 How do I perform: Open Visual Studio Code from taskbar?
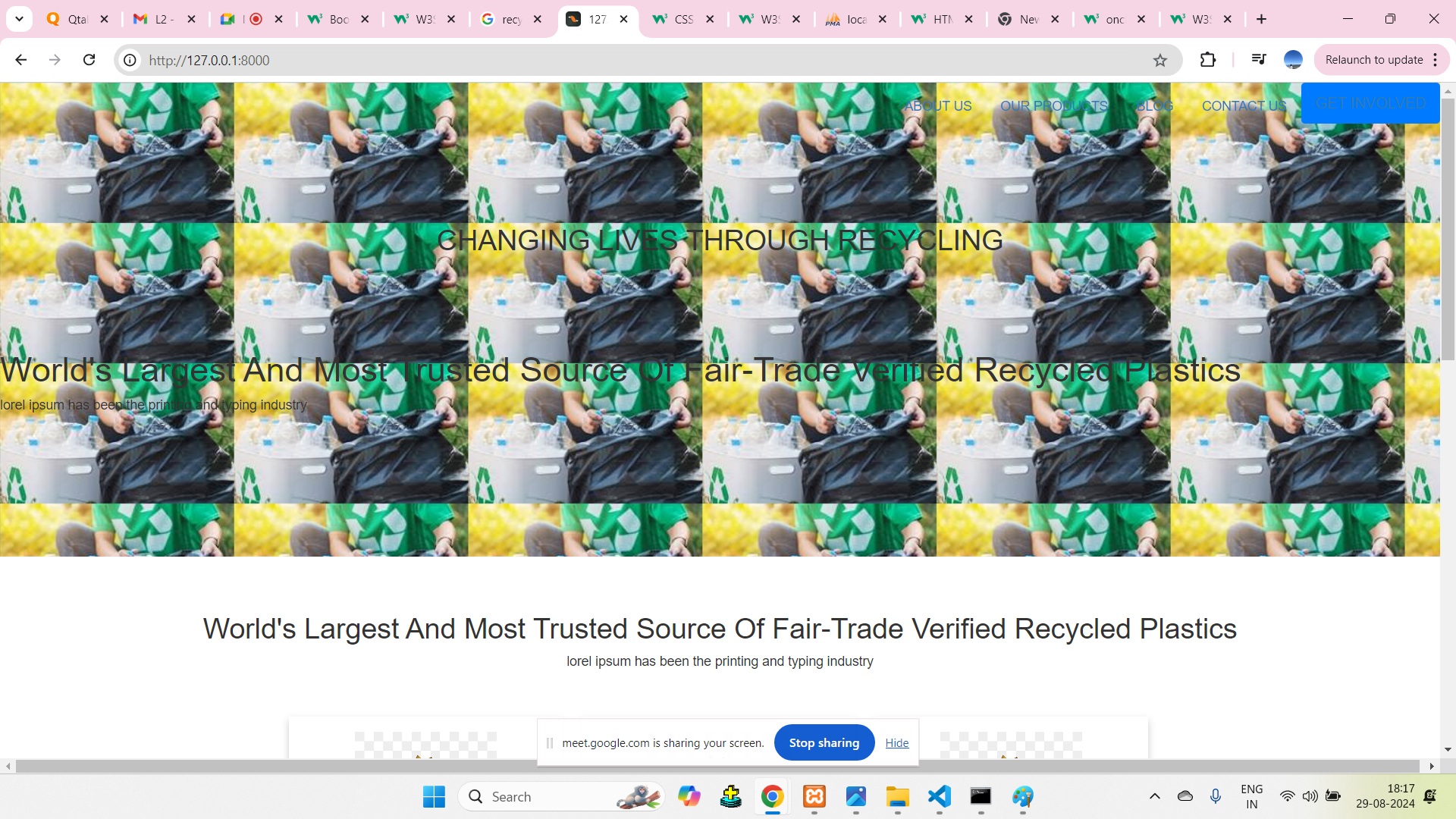point(939,796)
